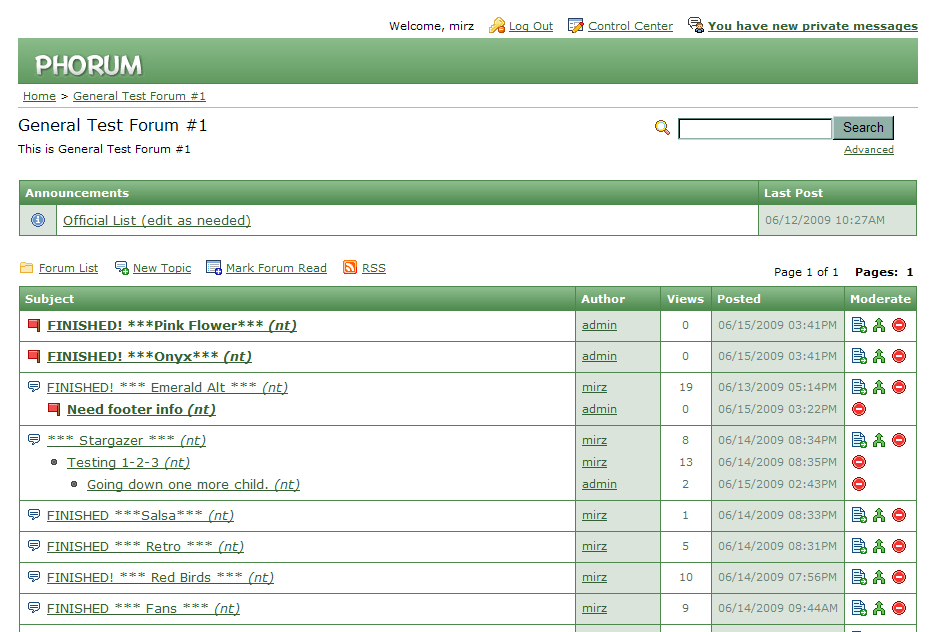Click the move icon for Red Birds topic

[x=859, y=577]
